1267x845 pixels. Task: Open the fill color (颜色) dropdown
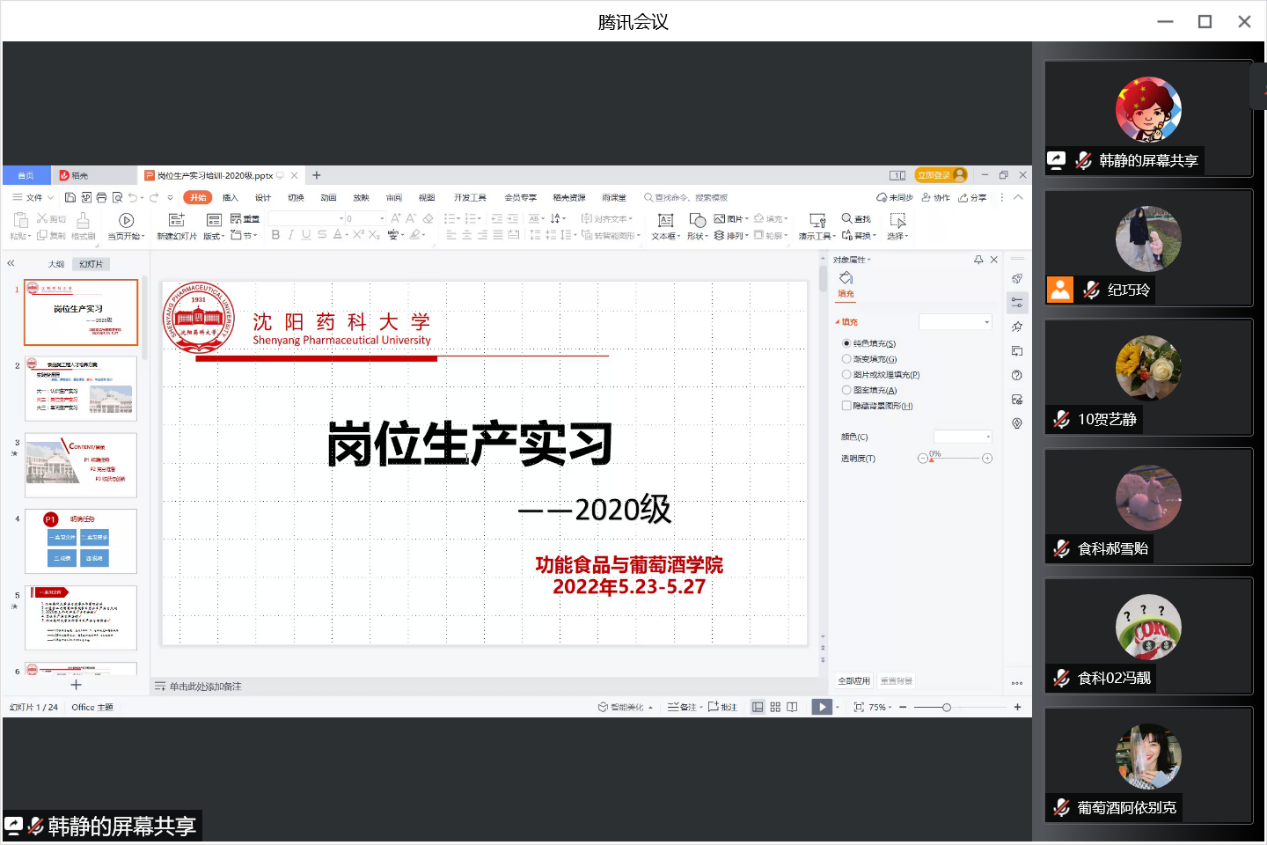coord(963,437)
